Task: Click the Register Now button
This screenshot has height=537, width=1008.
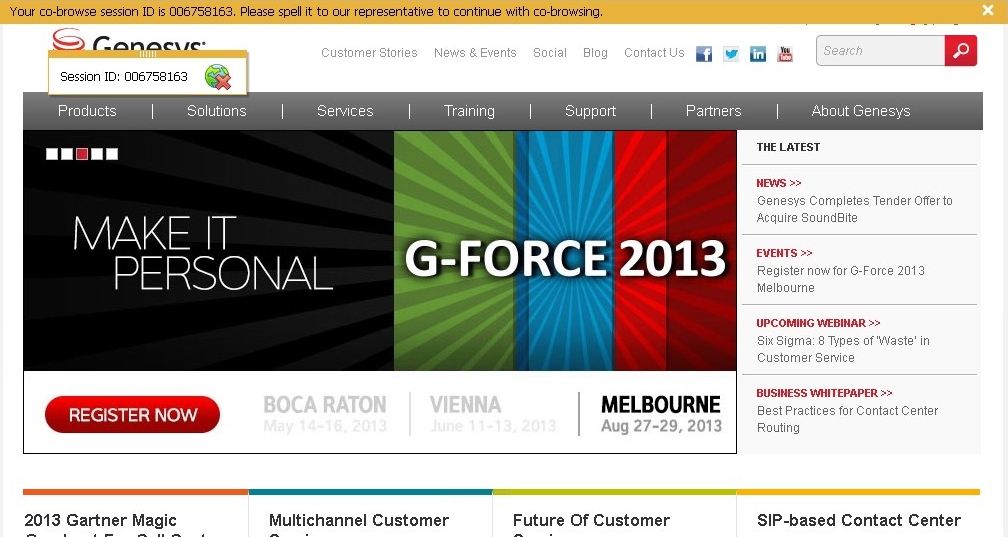Action: (132, 415)
